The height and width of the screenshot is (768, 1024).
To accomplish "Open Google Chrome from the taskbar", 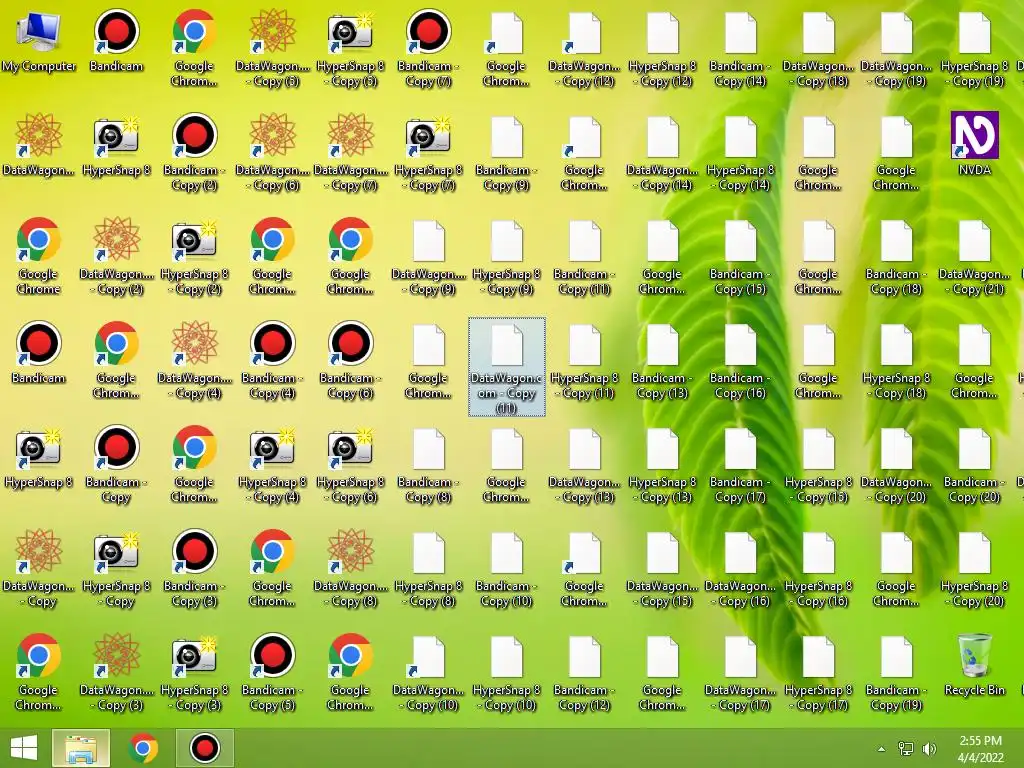I will tap(143, 748).
